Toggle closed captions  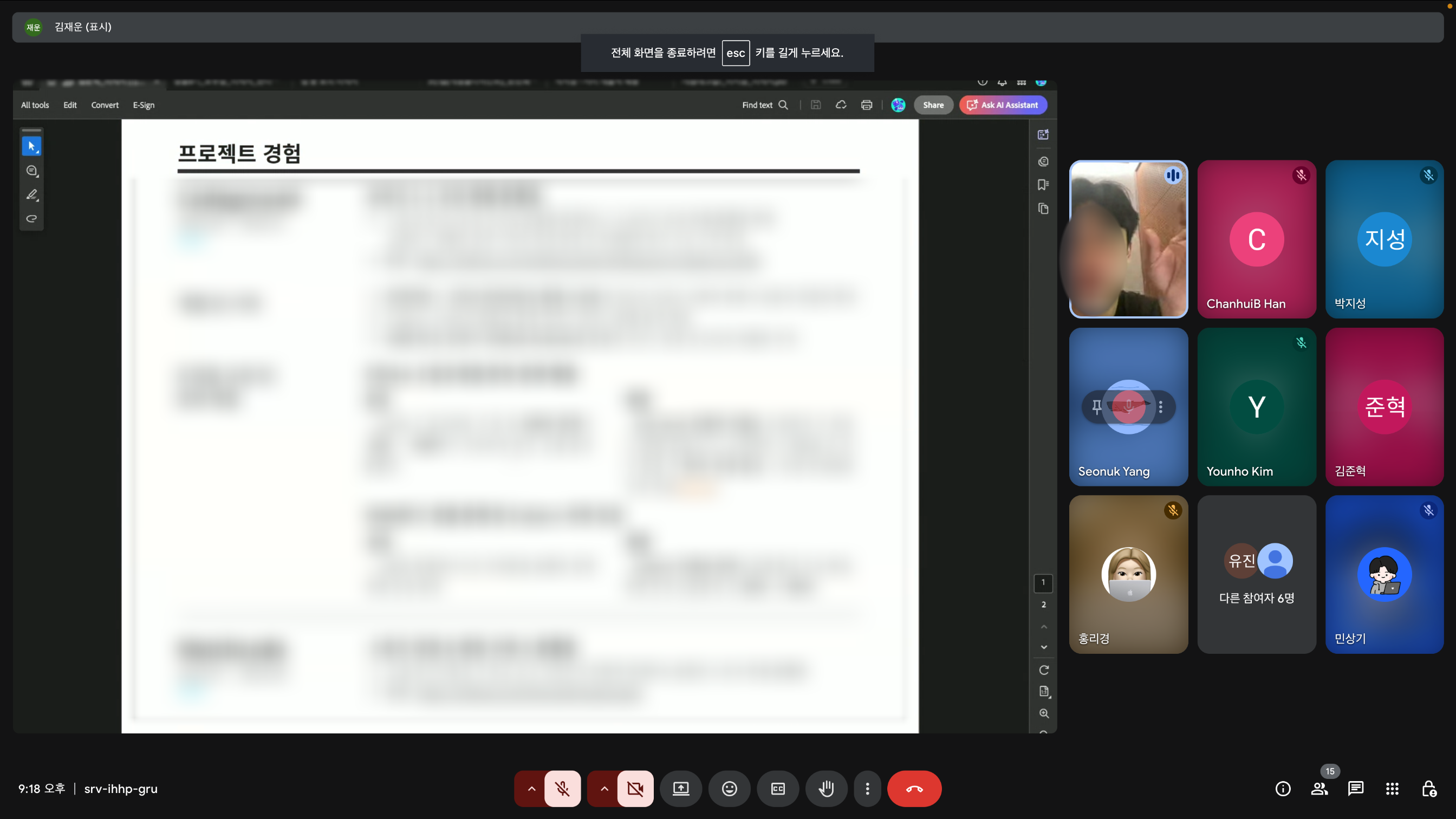coord(778,789)
